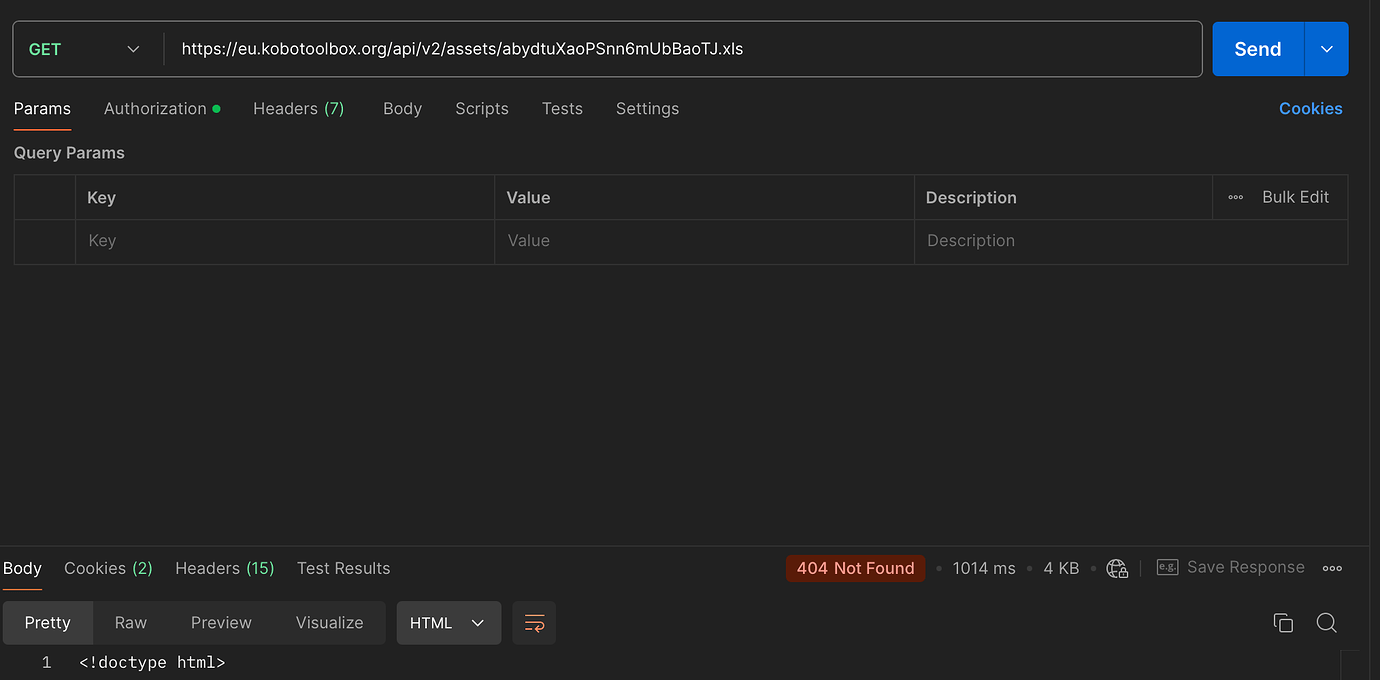The image size is (1380, 680).
Task: Toggle line wrapping in the response viewer
Action: click(x=534, y=622)
